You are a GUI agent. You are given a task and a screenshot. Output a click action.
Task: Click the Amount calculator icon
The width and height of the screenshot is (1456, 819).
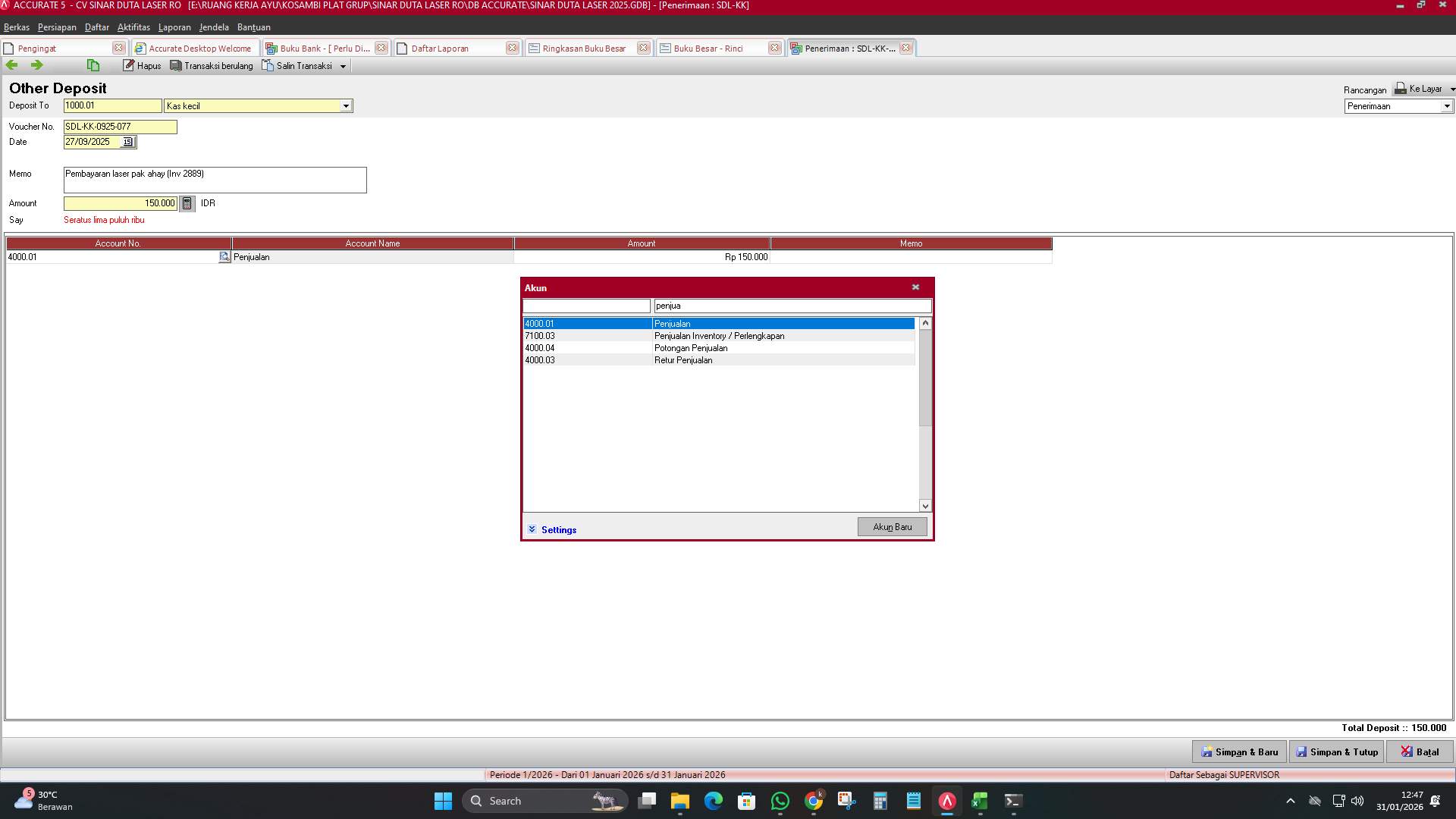tap(187, 203)
